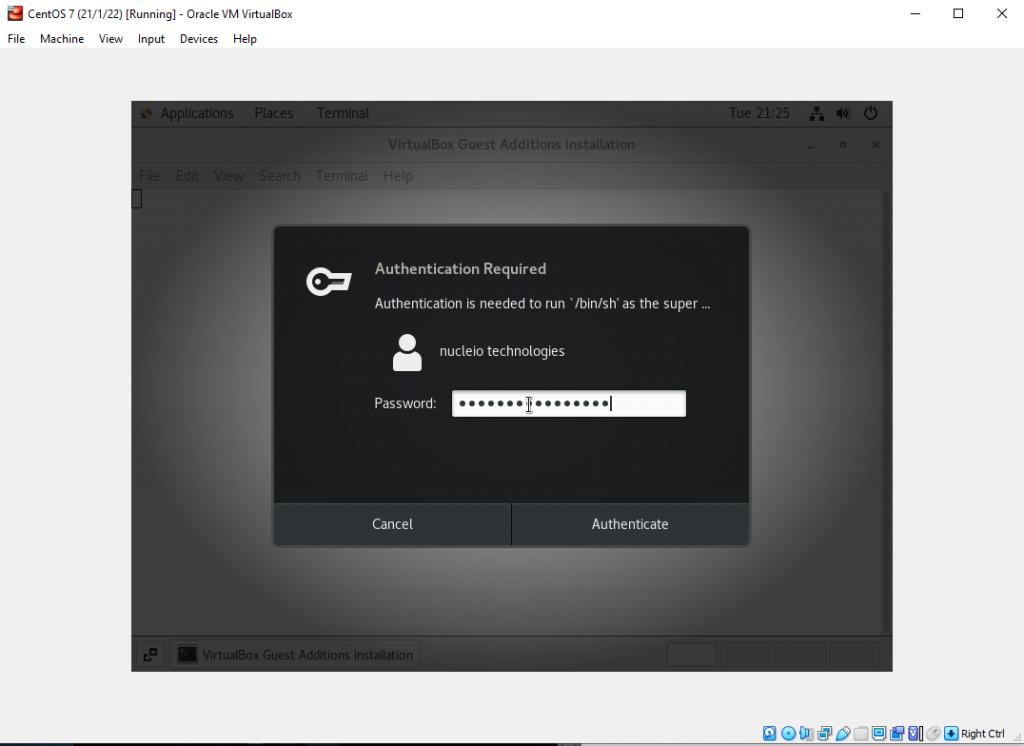Click the Right Ctrl host key label

click(x=982, y=734)
